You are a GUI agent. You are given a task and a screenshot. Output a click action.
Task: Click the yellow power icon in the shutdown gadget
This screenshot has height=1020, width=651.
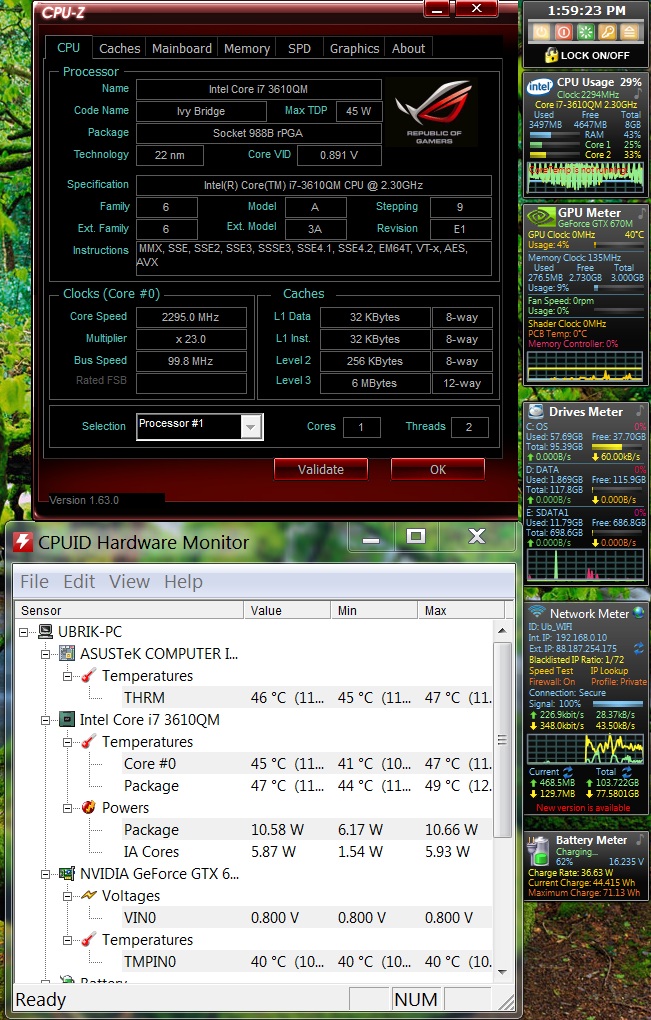tap(541, 31)
